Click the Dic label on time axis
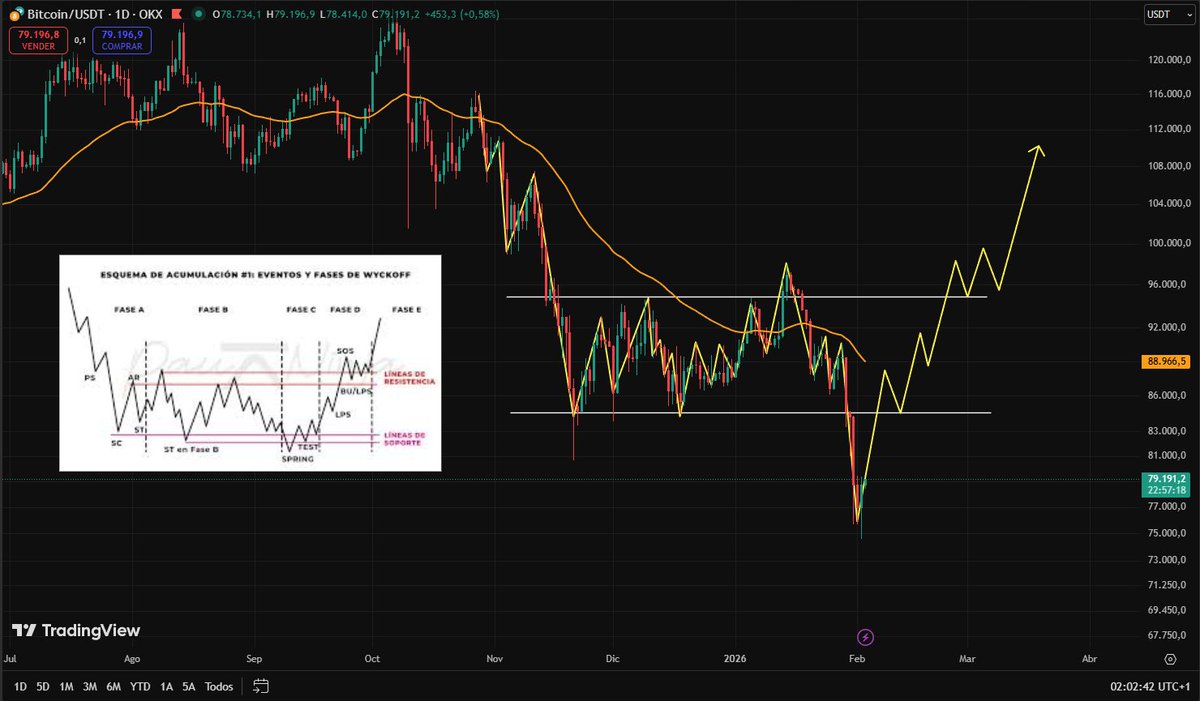Image resolution: width=1200 pixels, height=701 pixels. pyautogui.click(x=613, y=660)
